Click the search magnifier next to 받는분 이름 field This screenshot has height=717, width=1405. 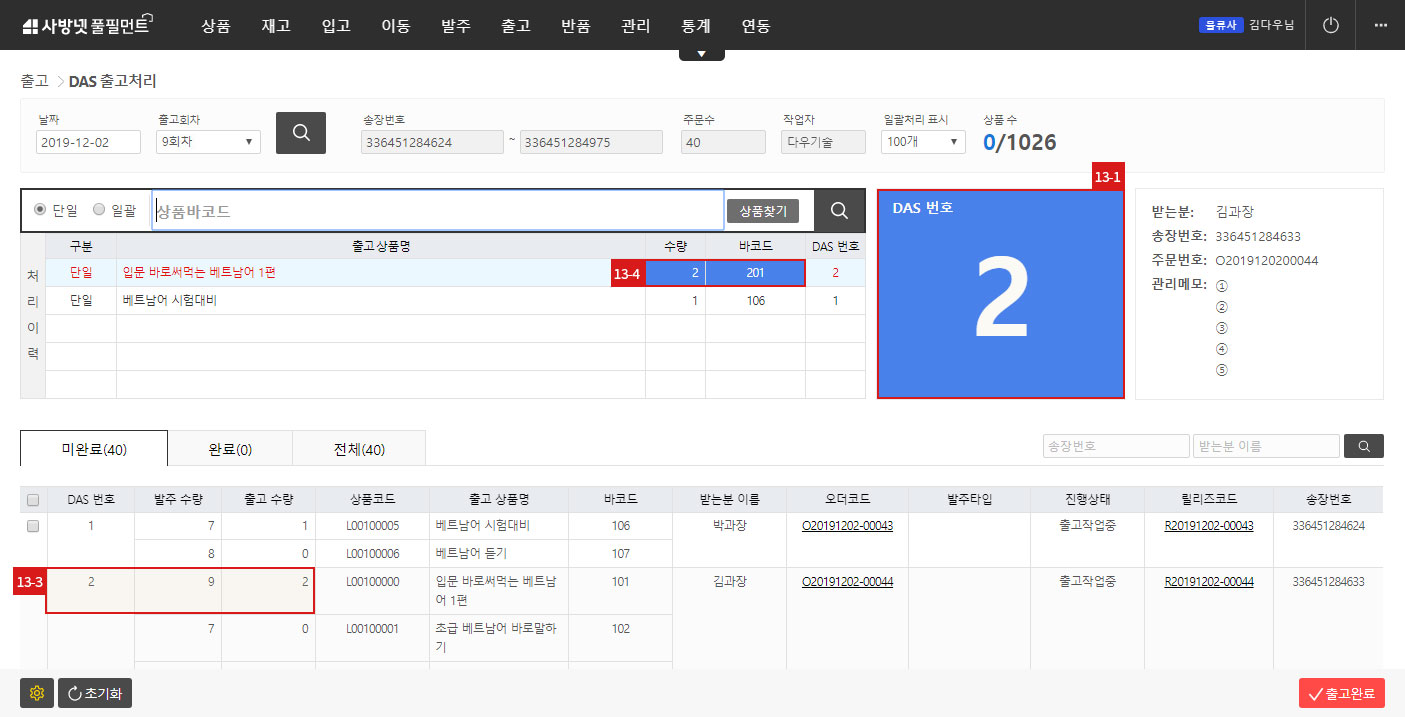click(1363, 445)
